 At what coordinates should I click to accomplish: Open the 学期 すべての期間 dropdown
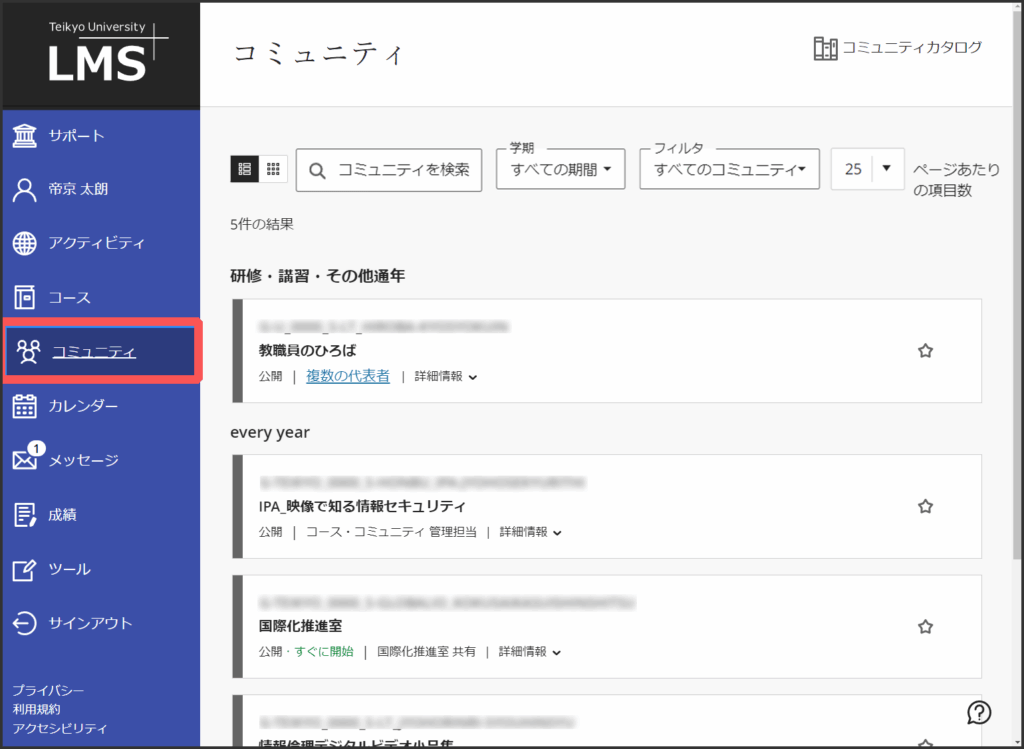pos(560,169)
